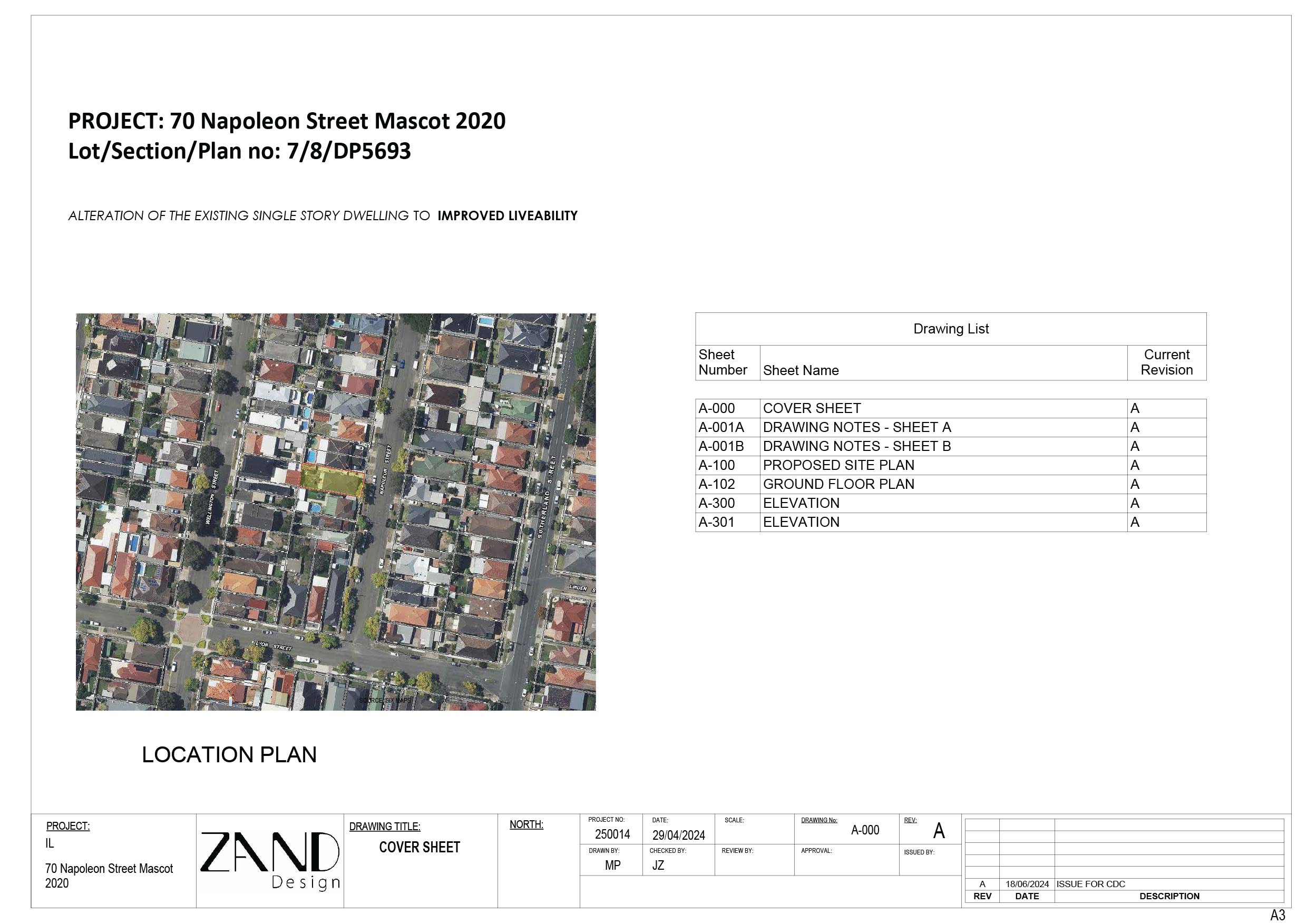Click the 'WELLINGTON STREET' label on the map

212,496
